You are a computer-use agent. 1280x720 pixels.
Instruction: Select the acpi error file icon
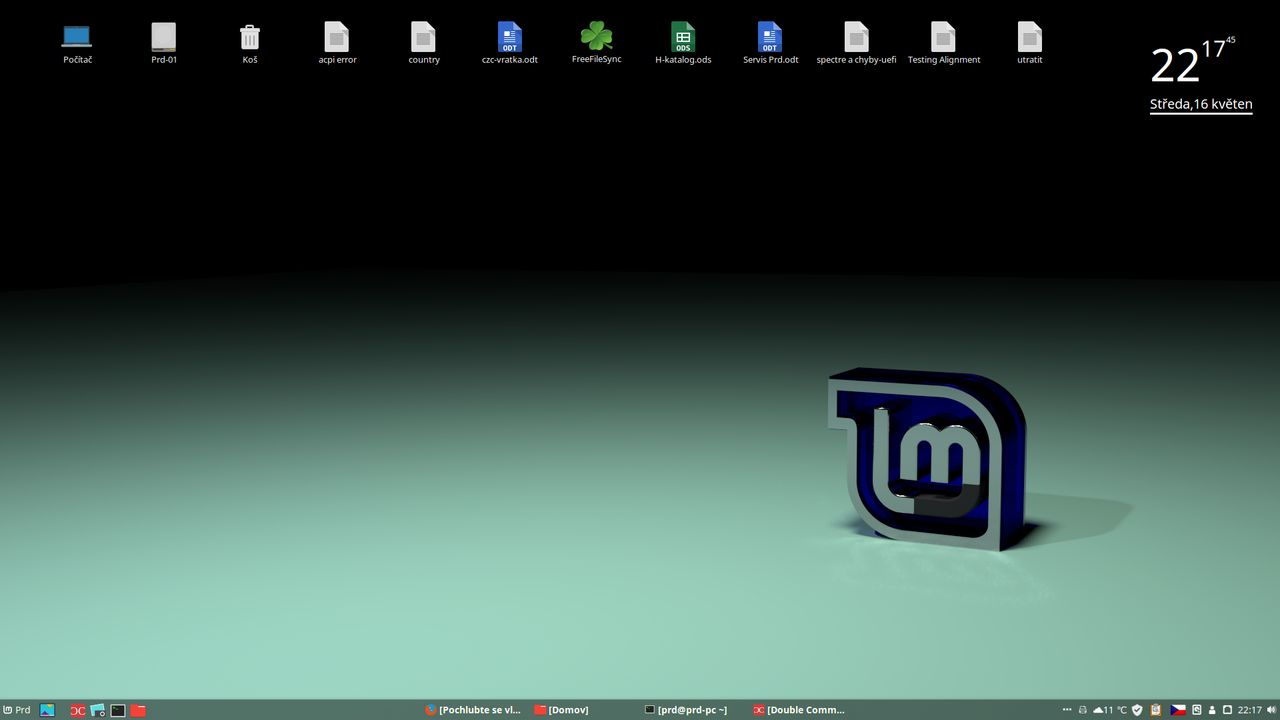[337, 44]
